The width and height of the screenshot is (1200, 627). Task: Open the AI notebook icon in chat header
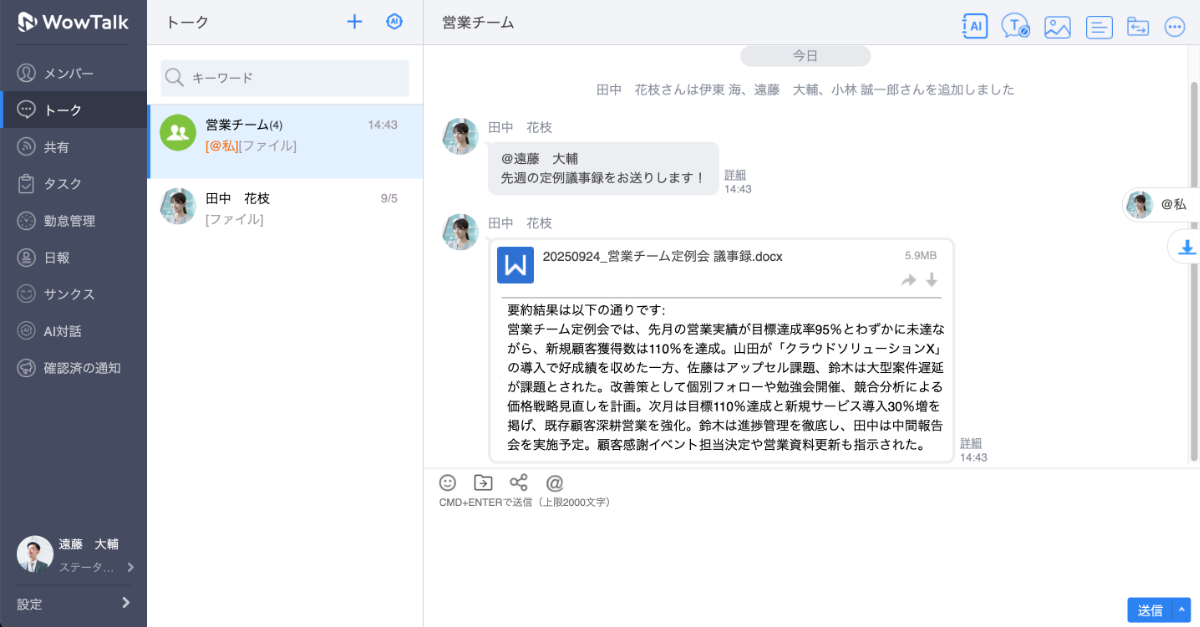tap(974, 27)
